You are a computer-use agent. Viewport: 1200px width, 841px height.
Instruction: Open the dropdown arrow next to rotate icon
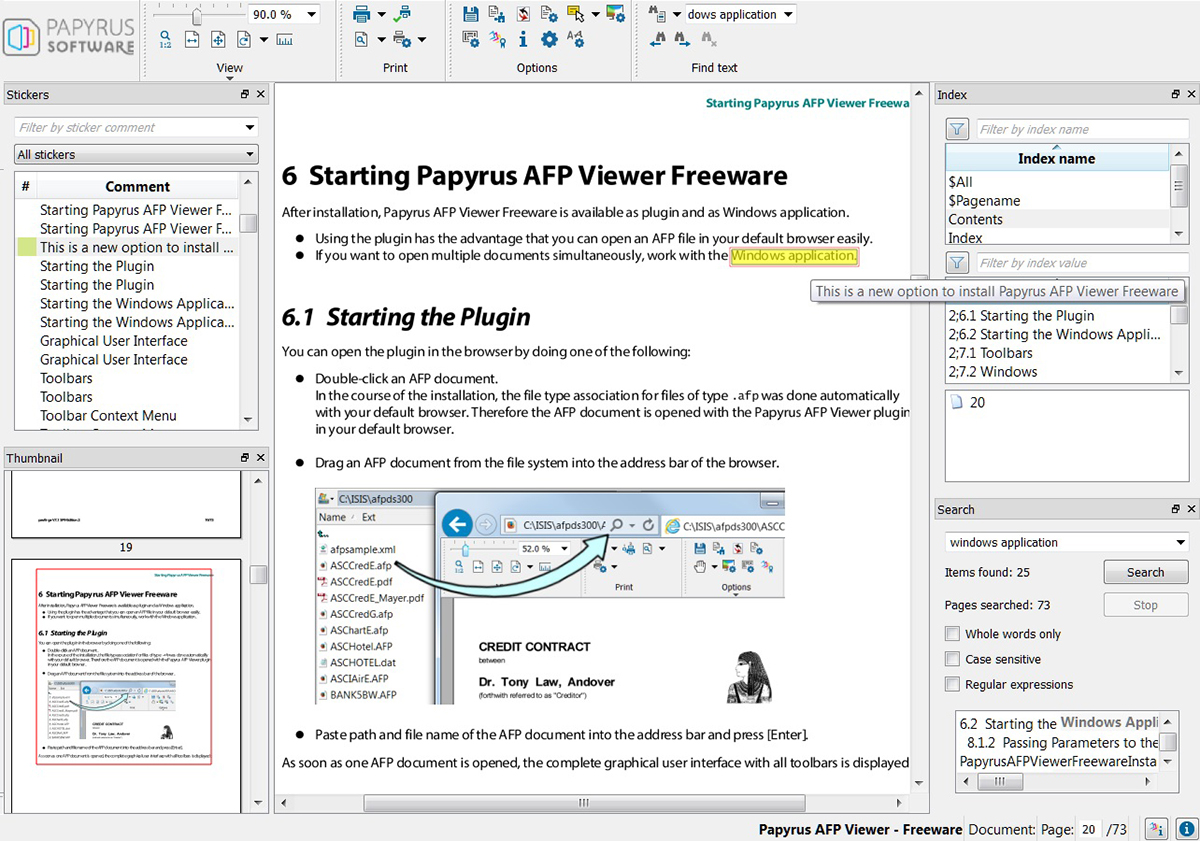tap(264, 40)
